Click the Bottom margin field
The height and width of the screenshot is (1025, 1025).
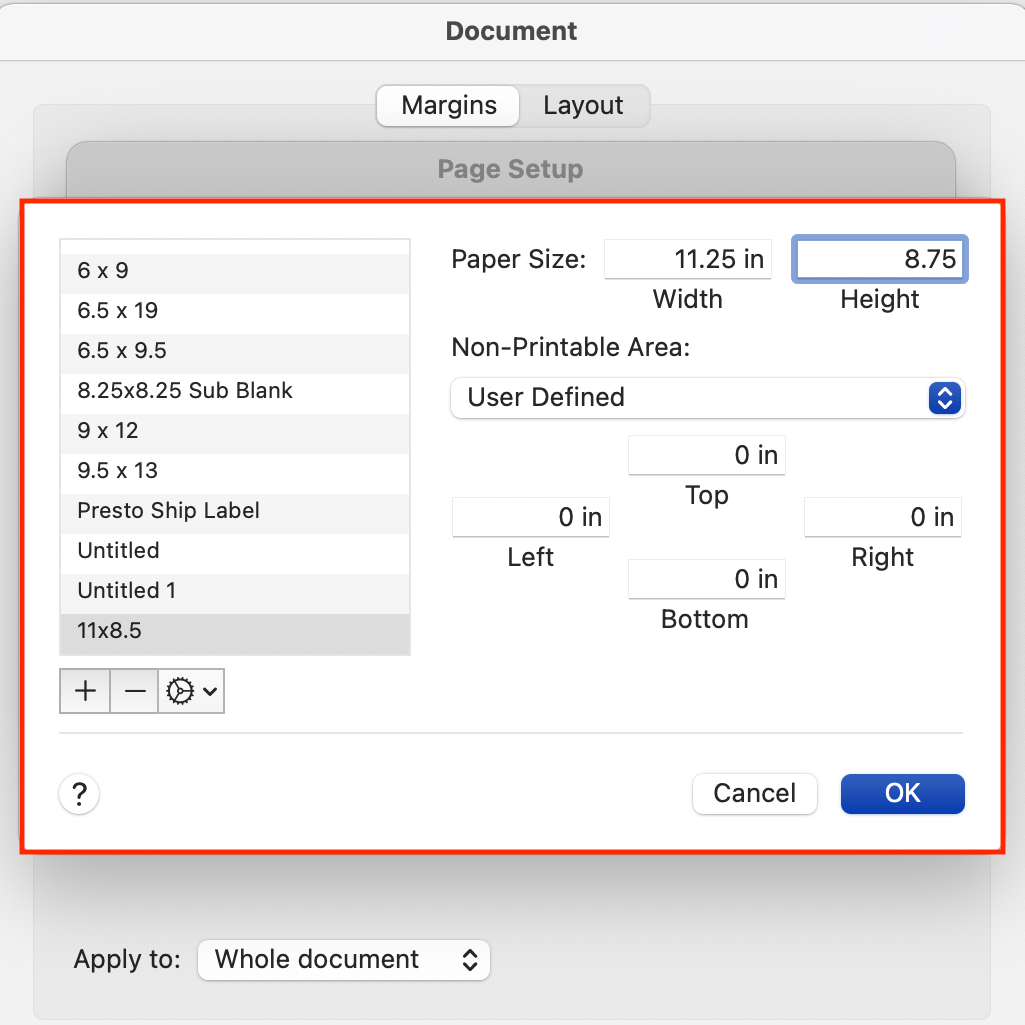click(707, 579)
